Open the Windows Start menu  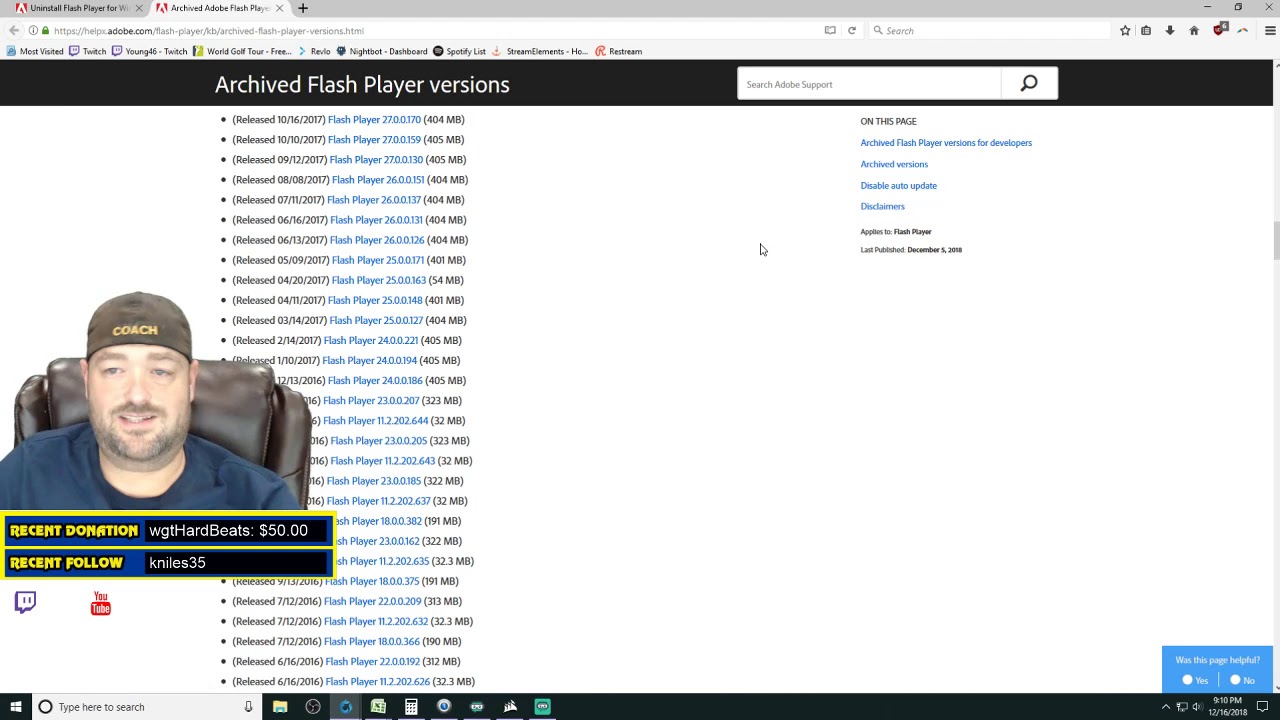[x=15, y=707]
